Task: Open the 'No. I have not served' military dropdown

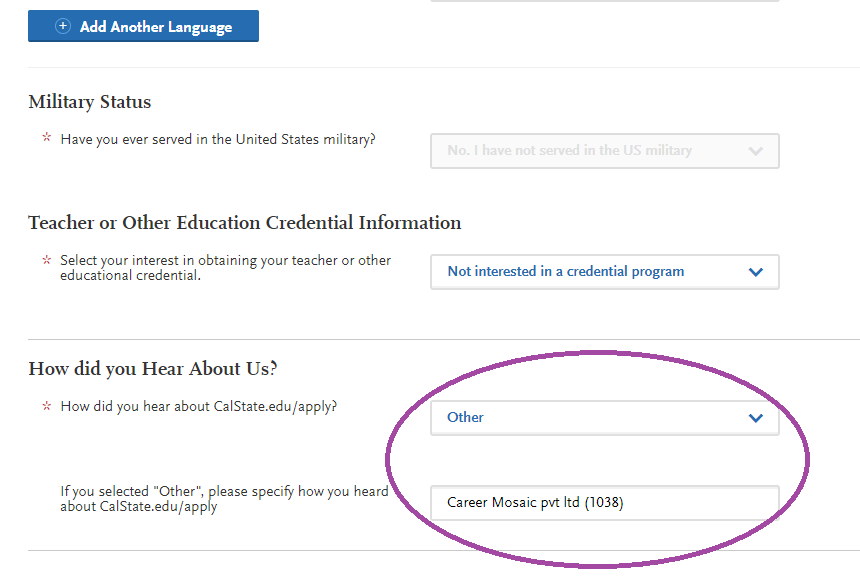Action: pos(604,151)
